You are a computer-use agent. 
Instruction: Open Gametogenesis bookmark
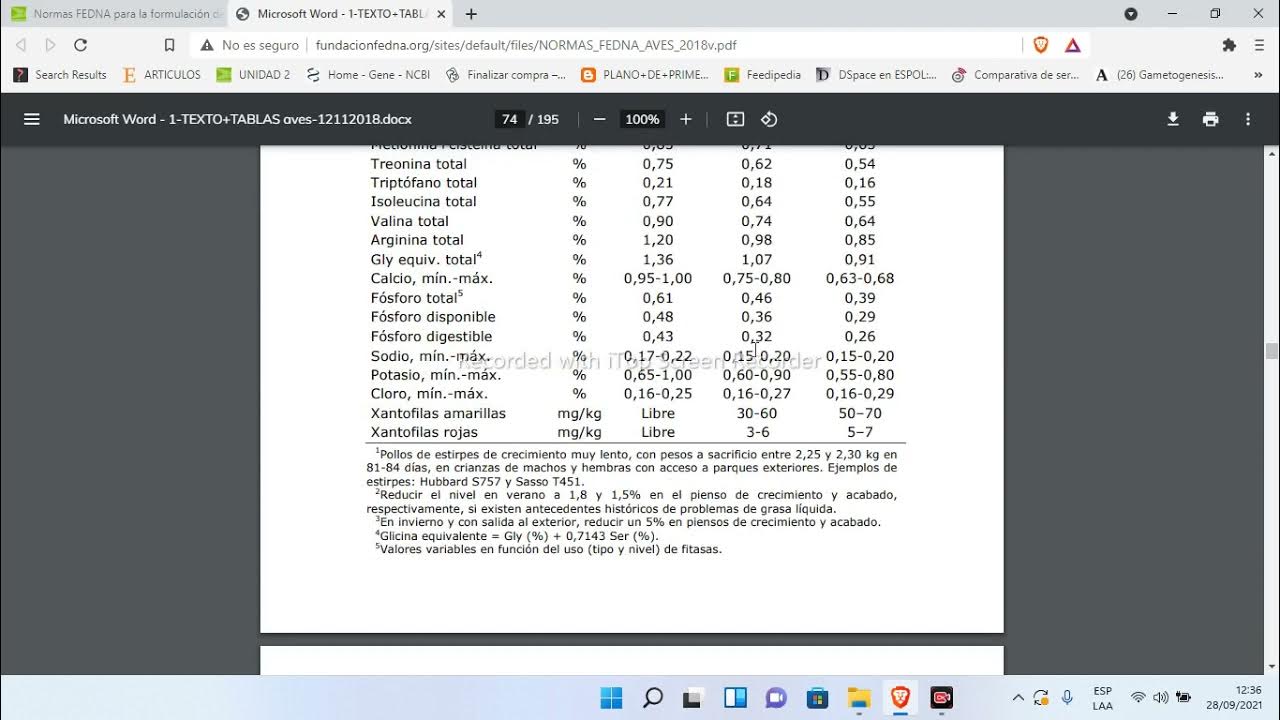pyautogui.click(x=1160, y=75)
